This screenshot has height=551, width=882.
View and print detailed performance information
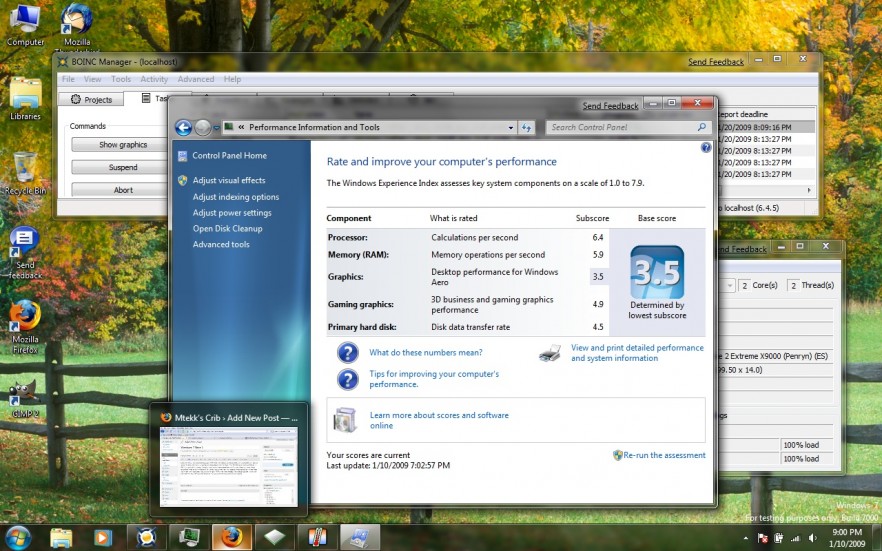point(637,353)
